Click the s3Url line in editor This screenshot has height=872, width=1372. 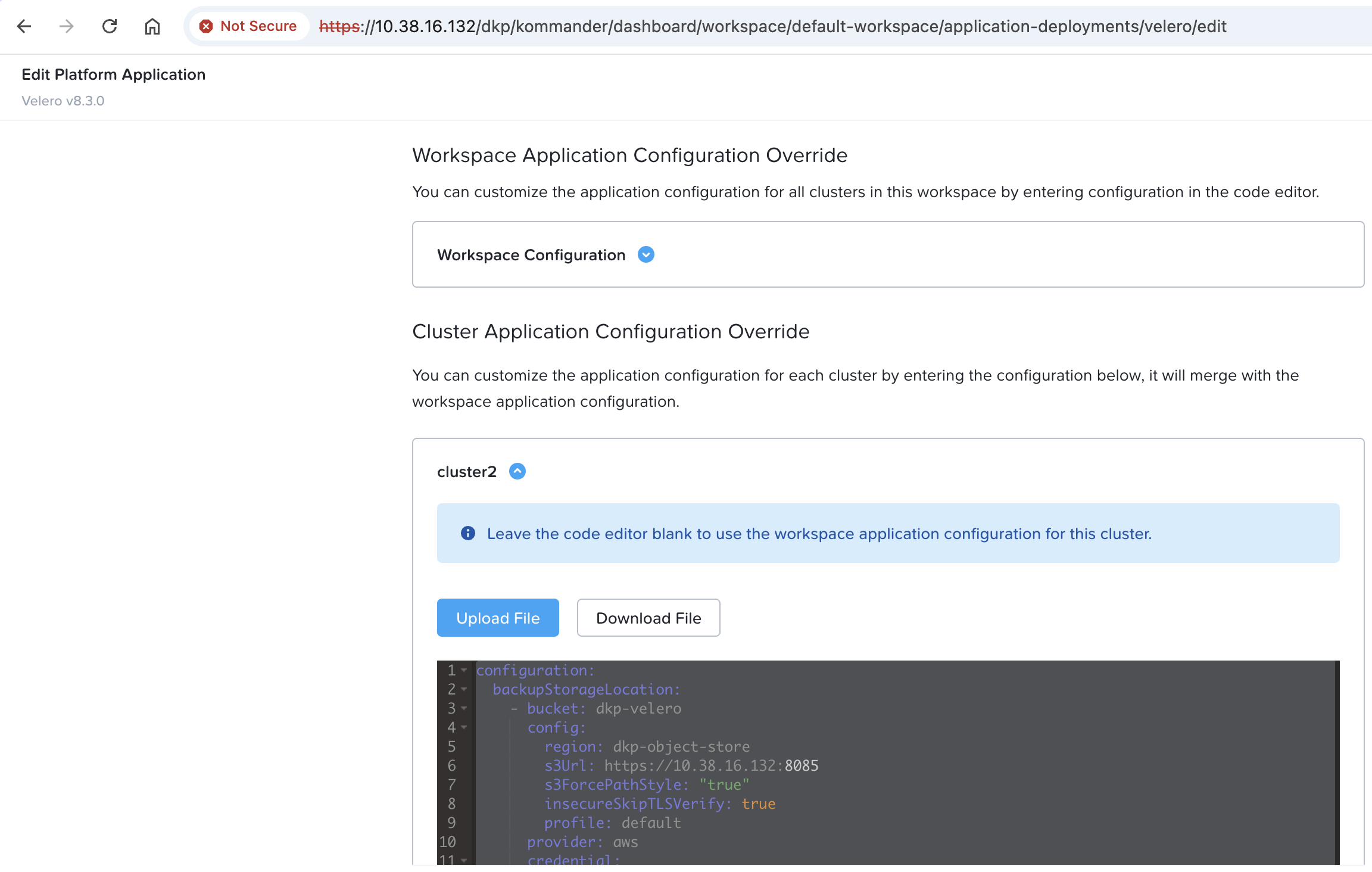pos(681,765)
